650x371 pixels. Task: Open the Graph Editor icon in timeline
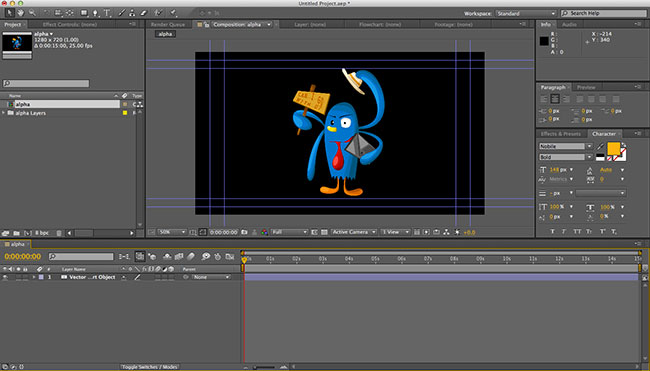[230, 257]
